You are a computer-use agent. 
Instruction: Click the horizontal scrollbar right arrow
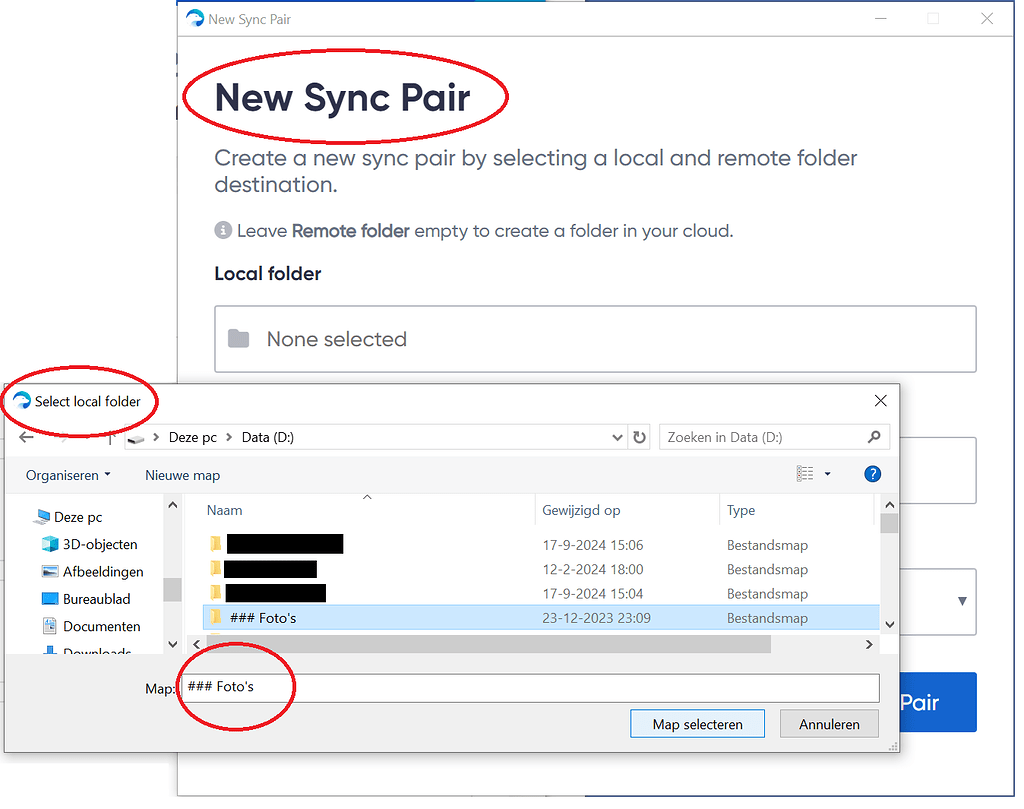point(869,644)
